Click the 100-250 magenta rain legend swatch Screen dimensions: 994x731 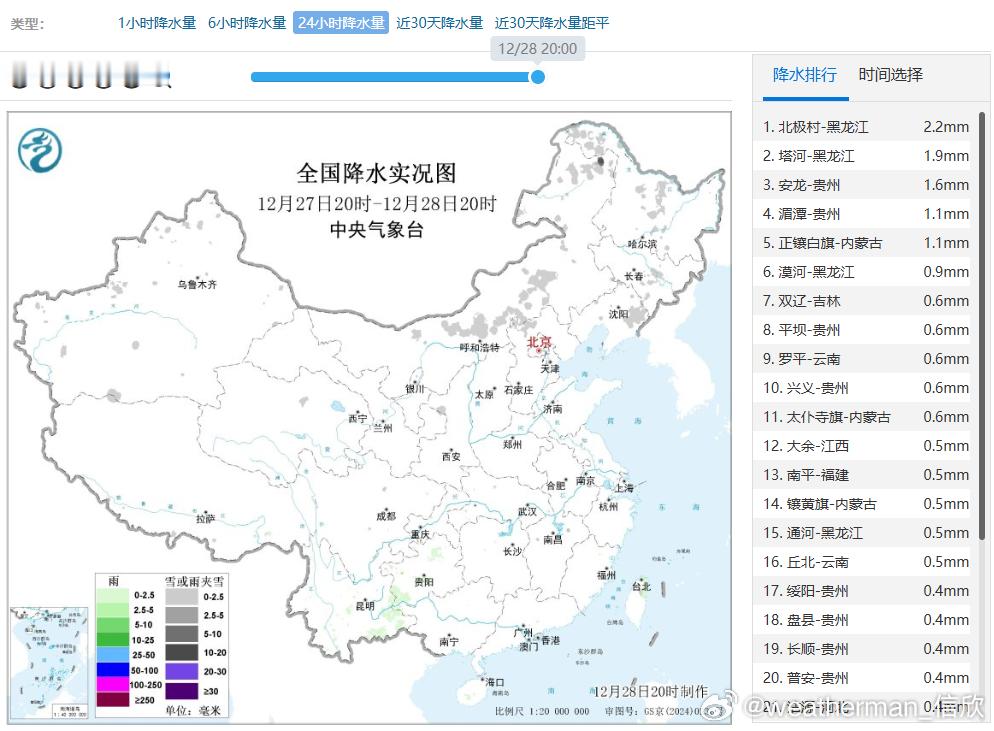pyautogui.click(x=113, y=685)
